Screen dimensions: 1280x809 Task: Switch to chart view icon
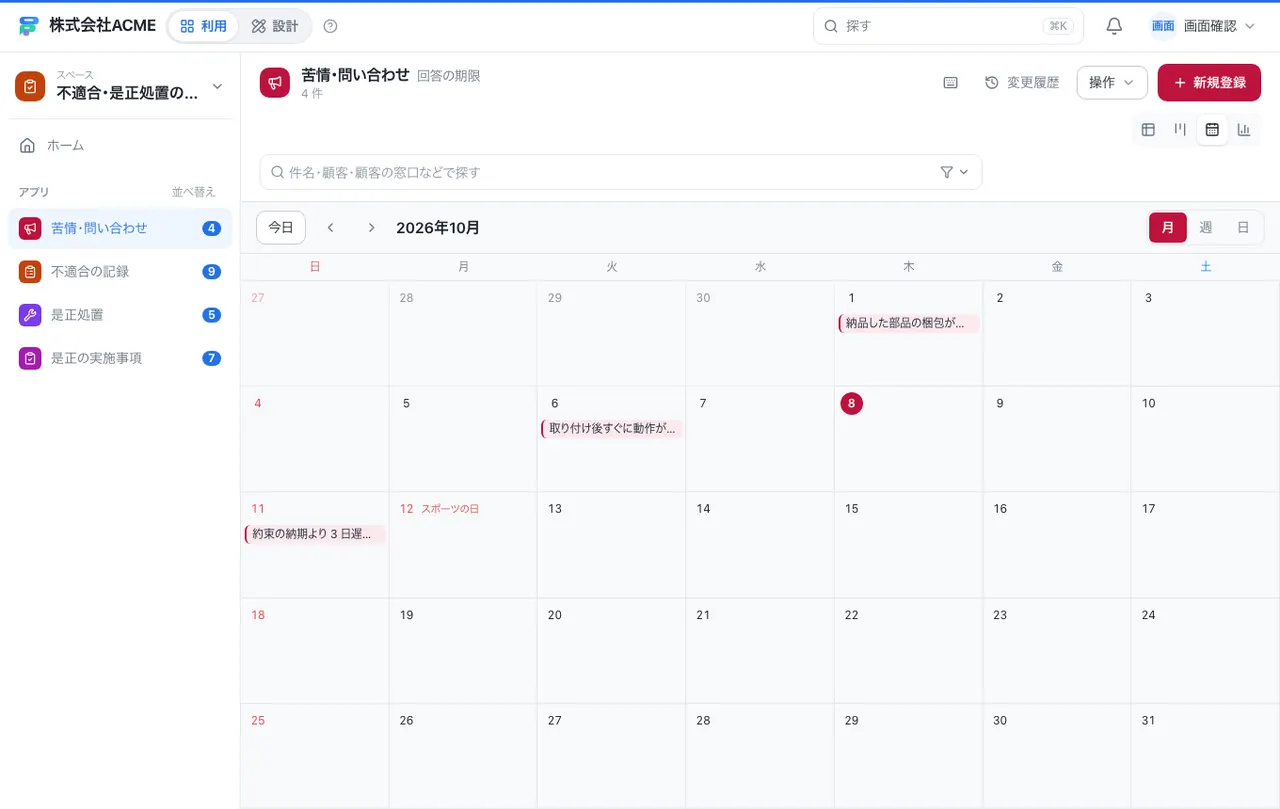coord(1244,129)
